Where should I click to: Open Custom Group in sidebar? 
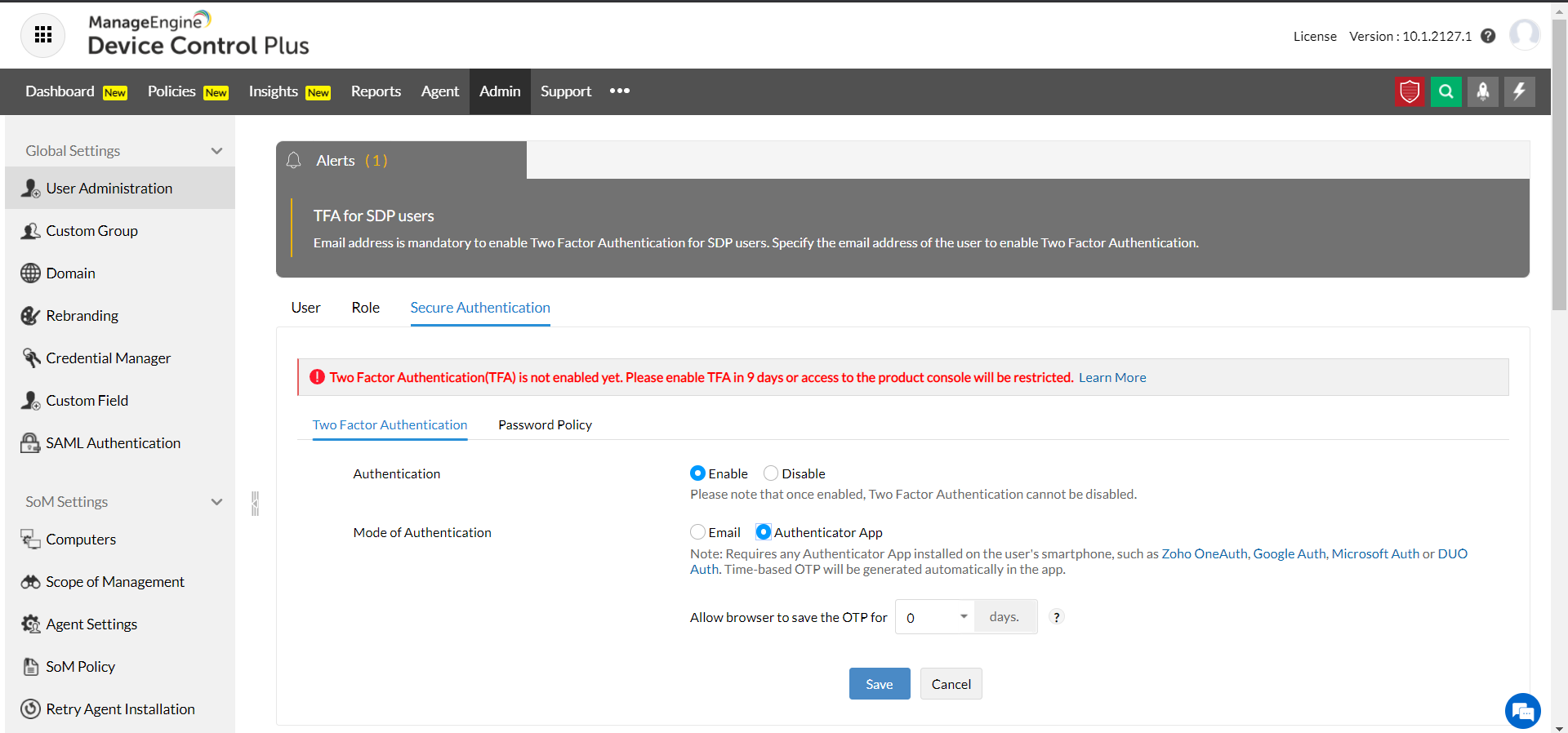pos(91,231)
